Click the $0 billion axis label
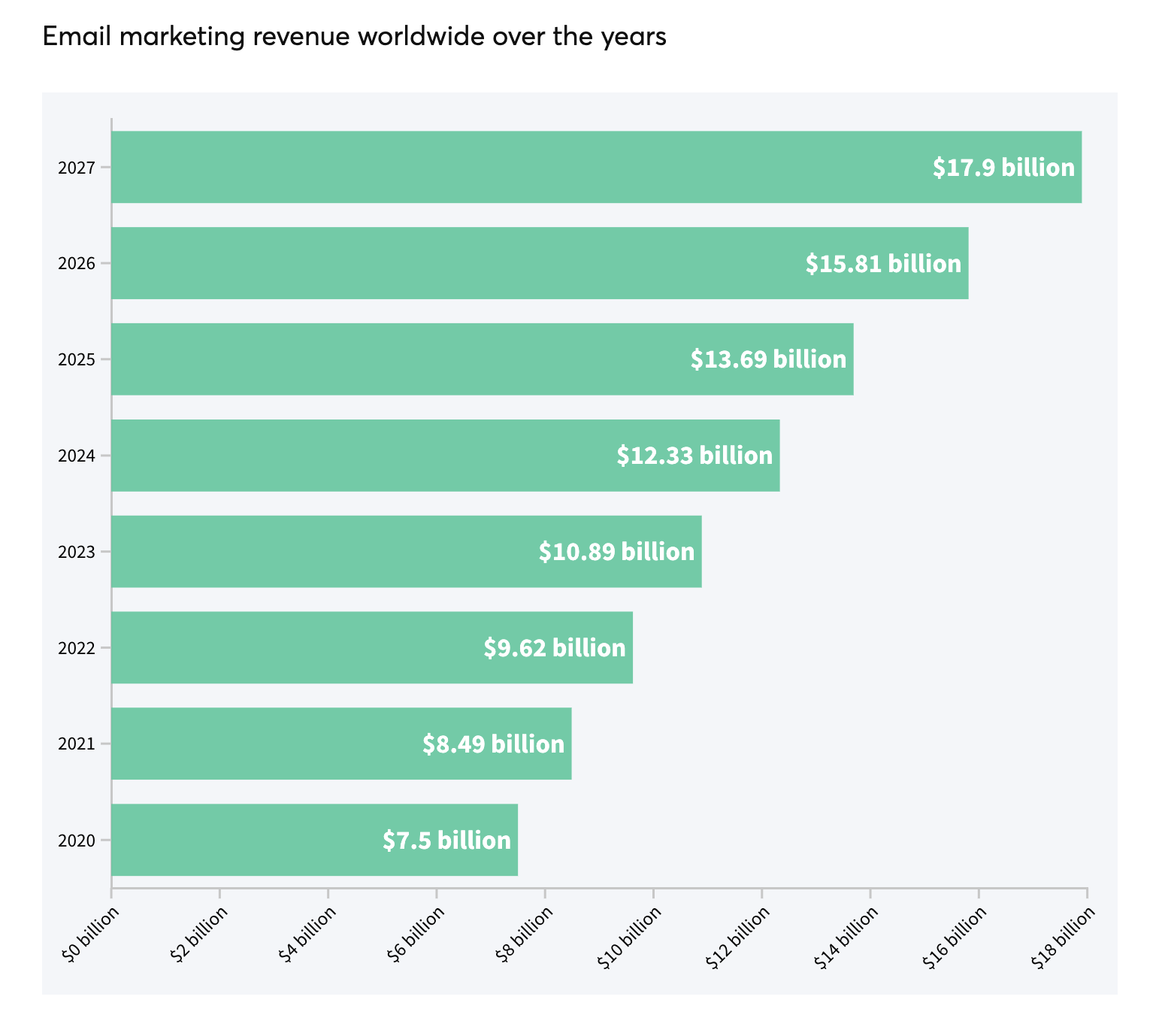The image size is (1165, 1036). pyautogui.click(x=90, y=933)
